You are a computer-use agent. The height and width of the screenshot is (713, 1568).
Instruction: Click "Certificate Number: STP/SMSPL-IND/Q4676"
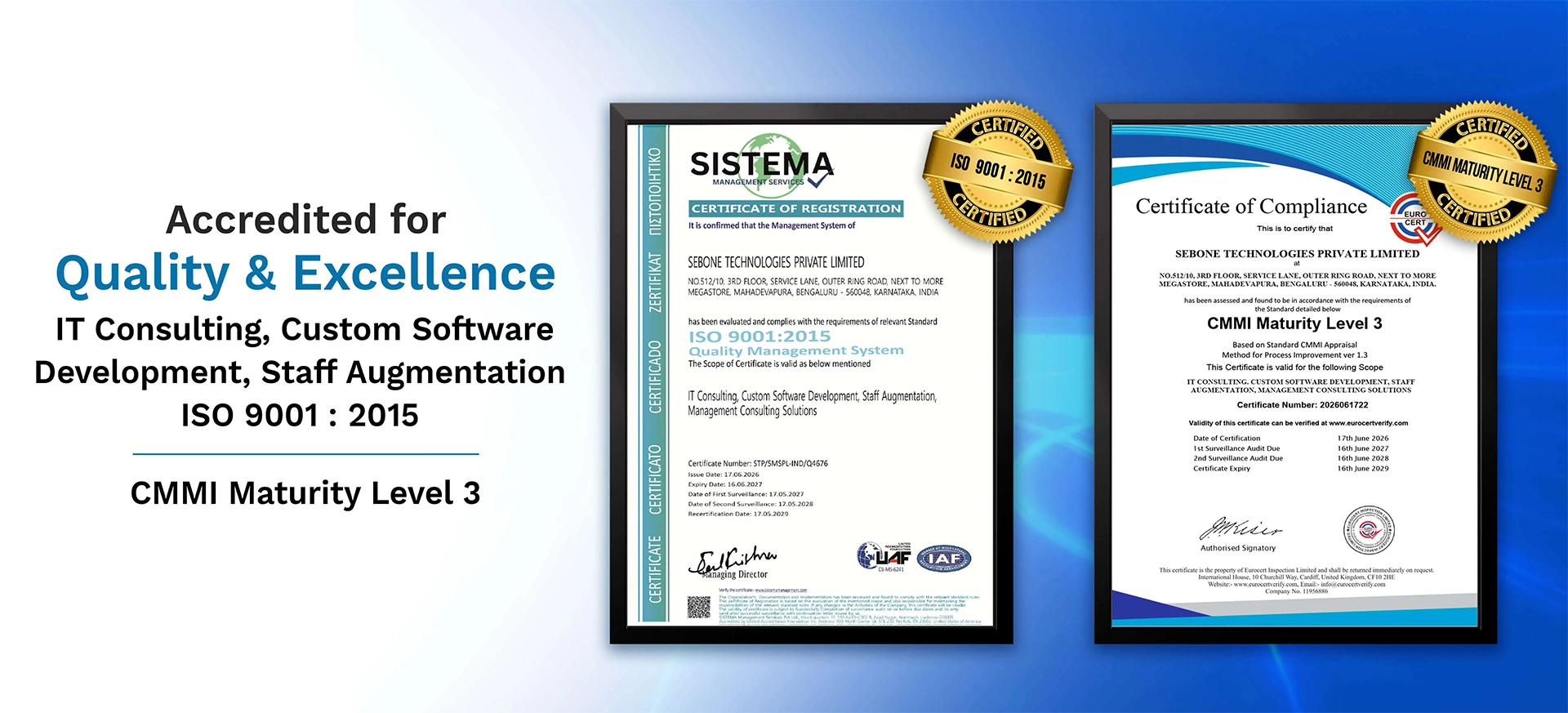pos(758,464)
